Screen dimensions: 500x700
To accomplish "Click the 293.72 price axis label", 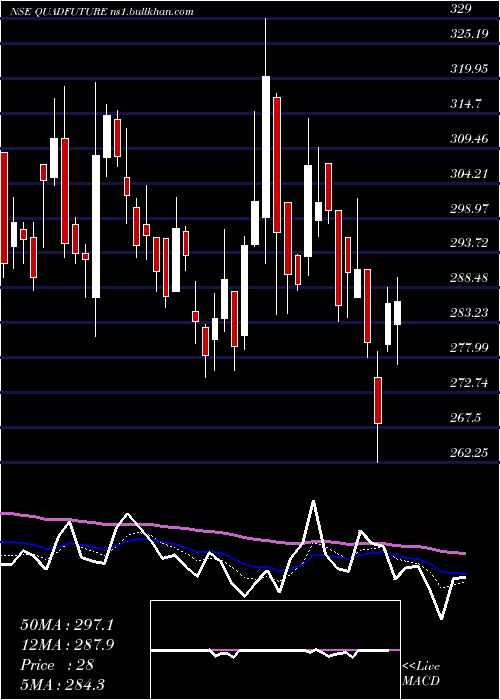I will (x=469, y=243).
